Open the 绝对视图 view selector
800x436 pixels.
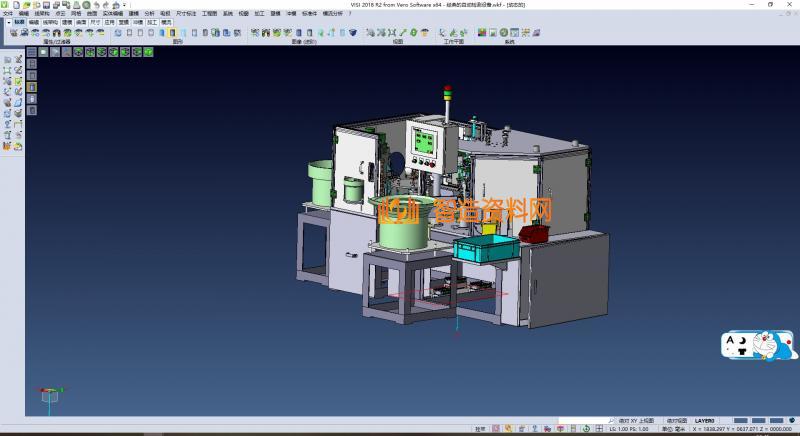677,420
